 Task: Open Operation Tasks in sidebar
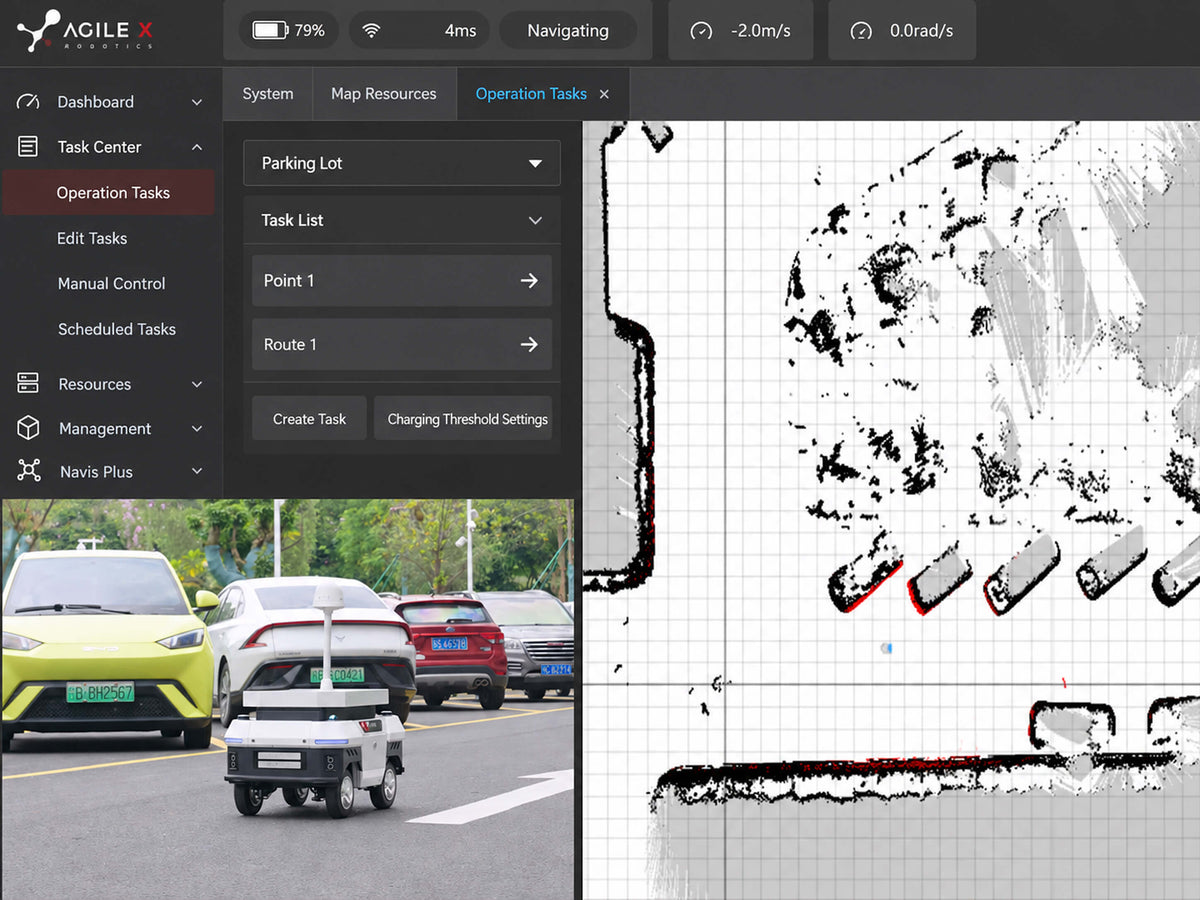point(108,193)
